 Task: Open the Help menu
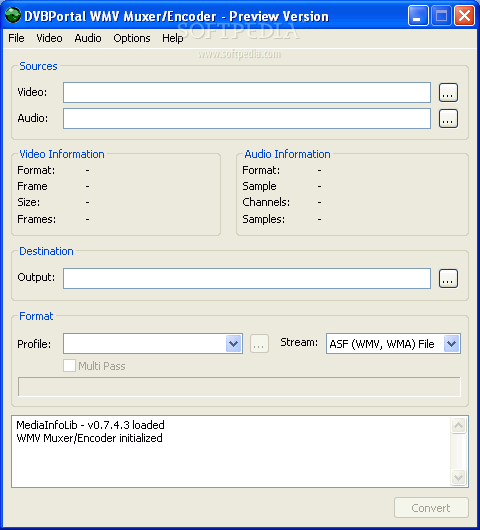(172, 38)
